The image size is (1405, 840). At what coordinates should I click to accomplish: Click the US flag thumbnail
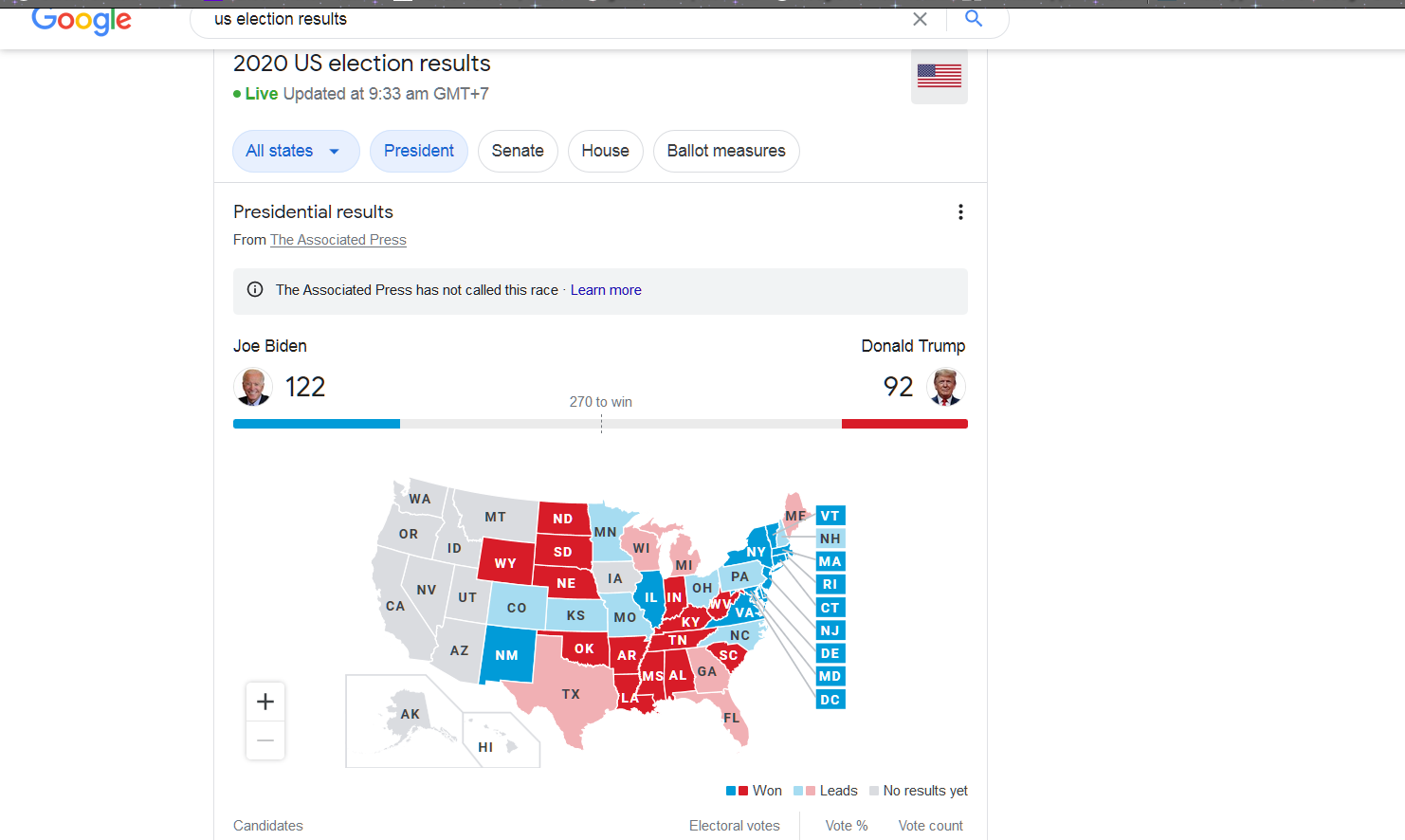click(940, 76)
